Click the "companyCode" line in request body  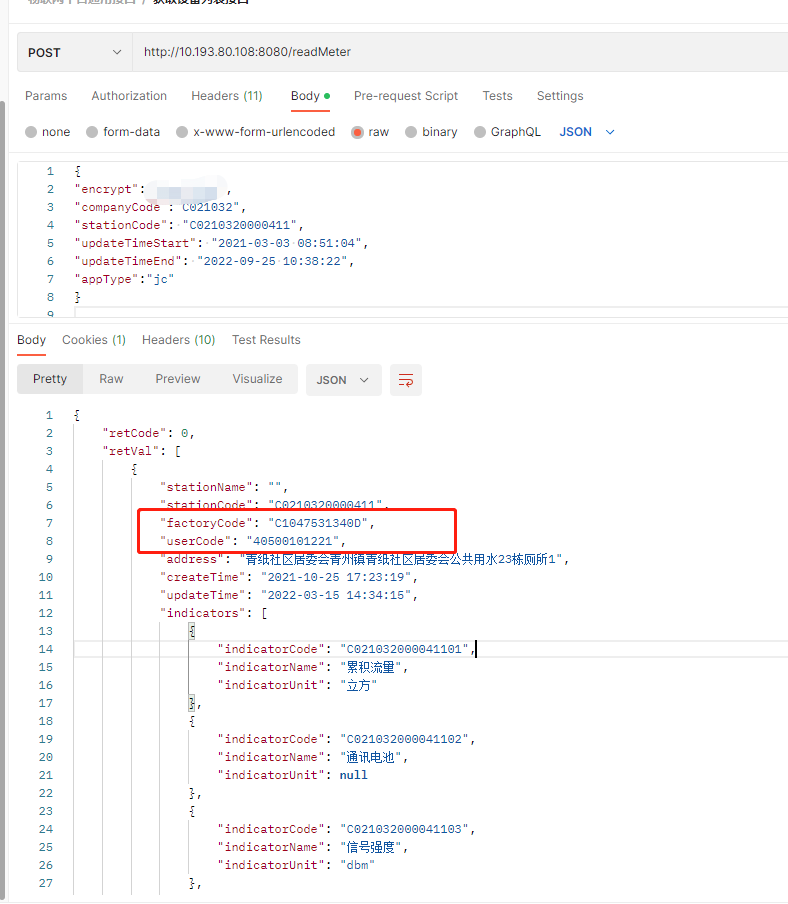pos(160,207)
